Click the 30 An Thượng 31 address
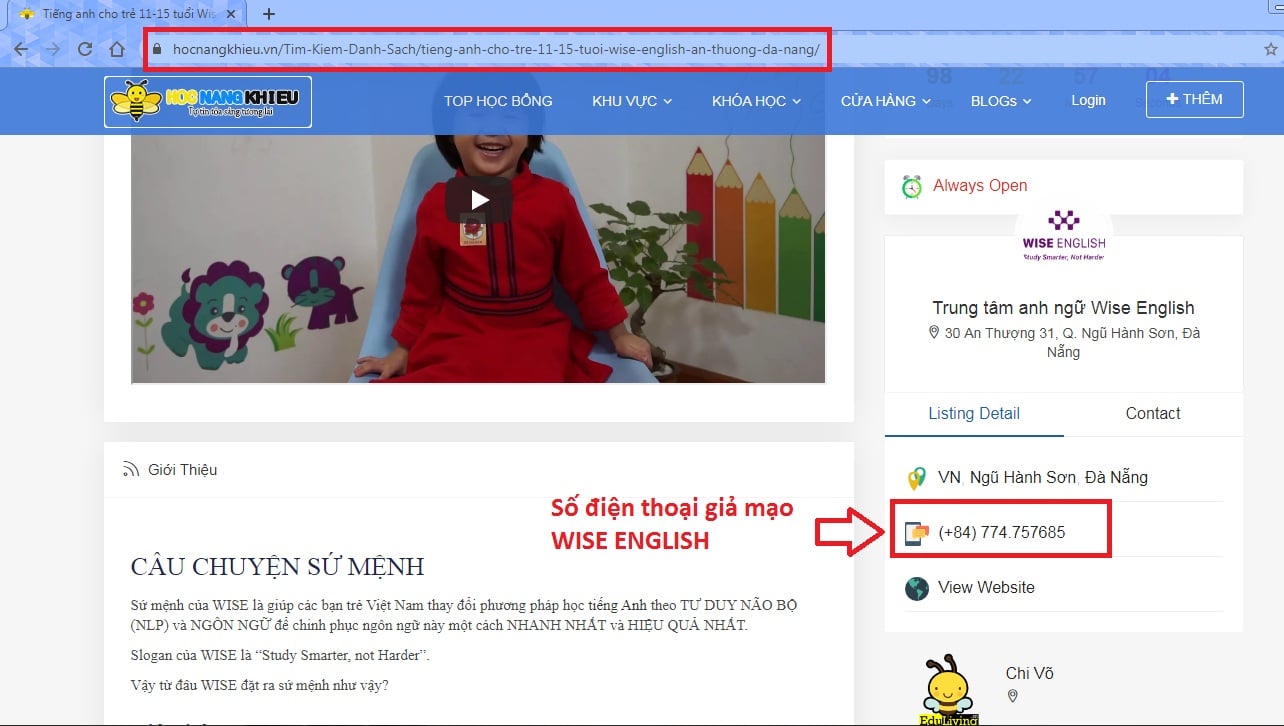The height and width of the screenshot is (726, 1284). [x=1064, y=342]
